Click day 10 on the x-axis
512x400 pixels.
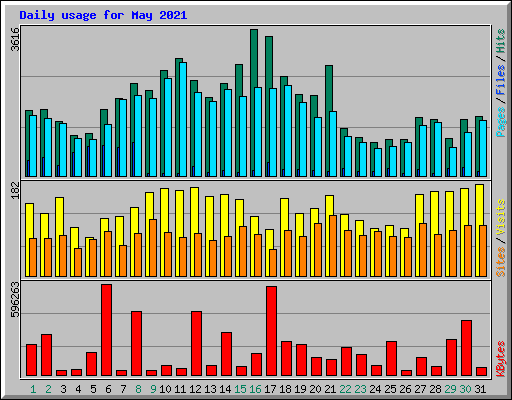tap(165, 389)
